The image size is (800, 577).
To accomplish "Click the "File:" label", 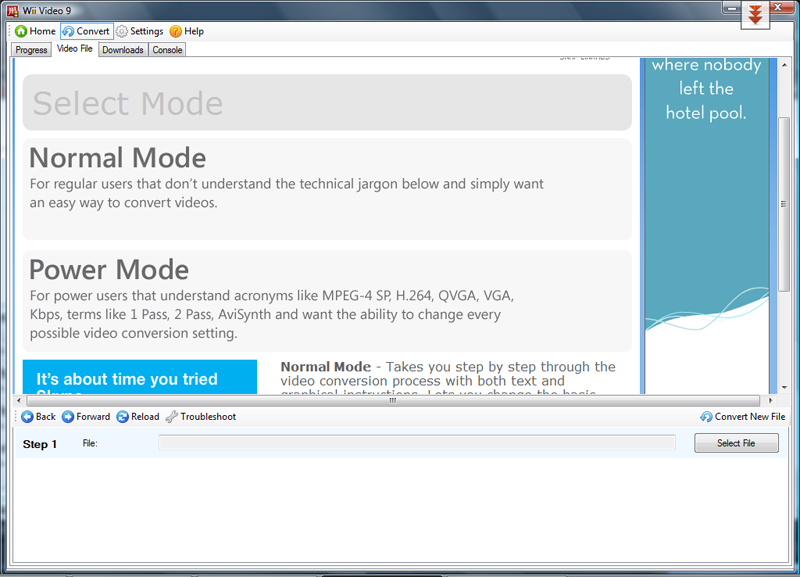I will click(90, 443).
